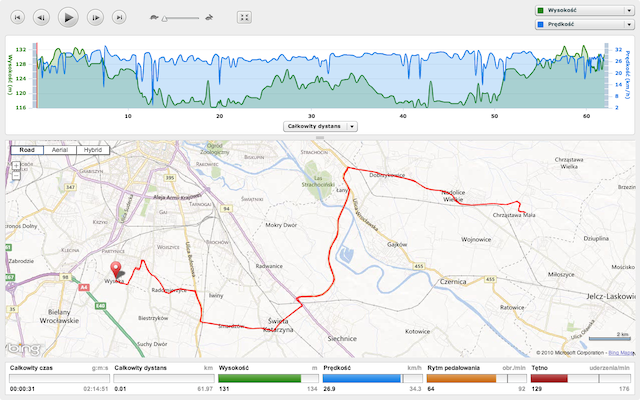This screenshot has width=640, height=400.
Task: Step one frame backward
Action: (41, 18)
